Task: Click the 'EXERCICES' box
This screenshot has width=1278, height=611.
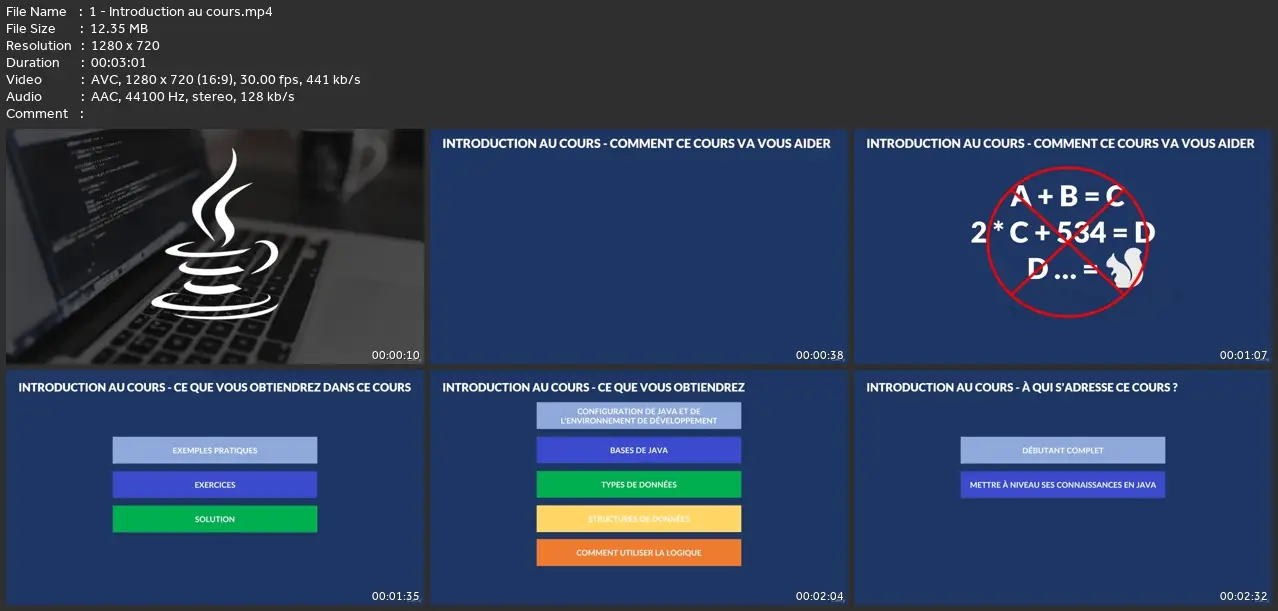Action: tap(215, 485)
